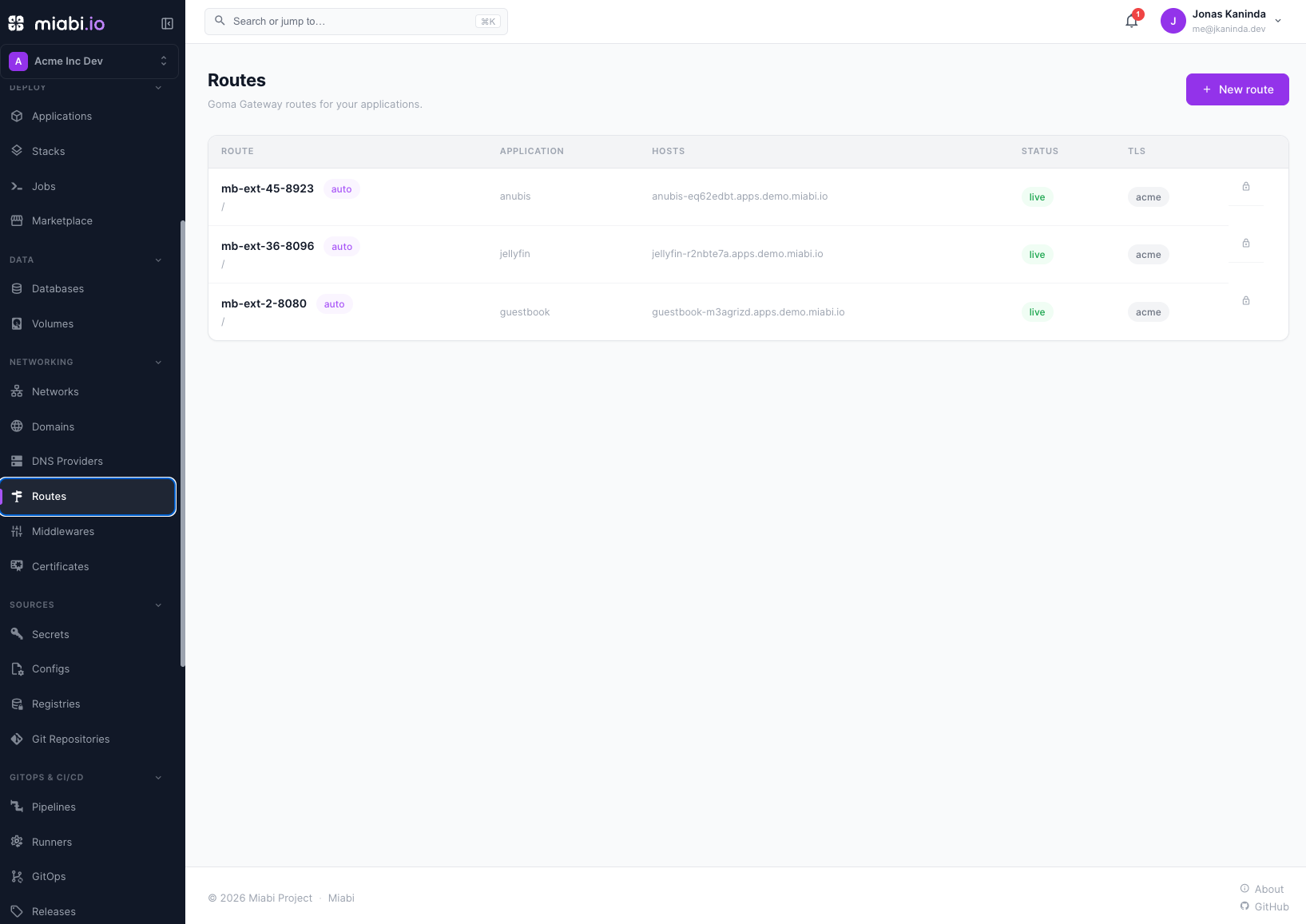Collapse the Data section chevron

158,260
